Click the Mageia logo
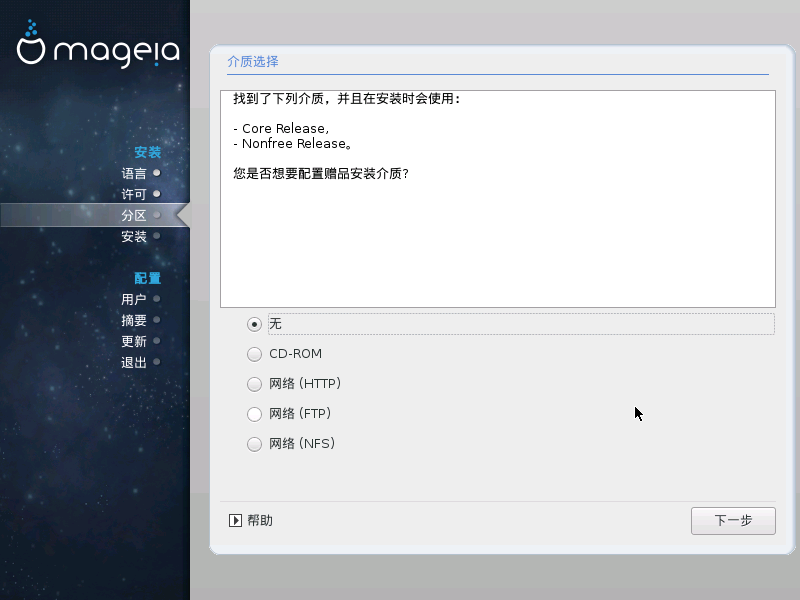 tap(97, 44)
